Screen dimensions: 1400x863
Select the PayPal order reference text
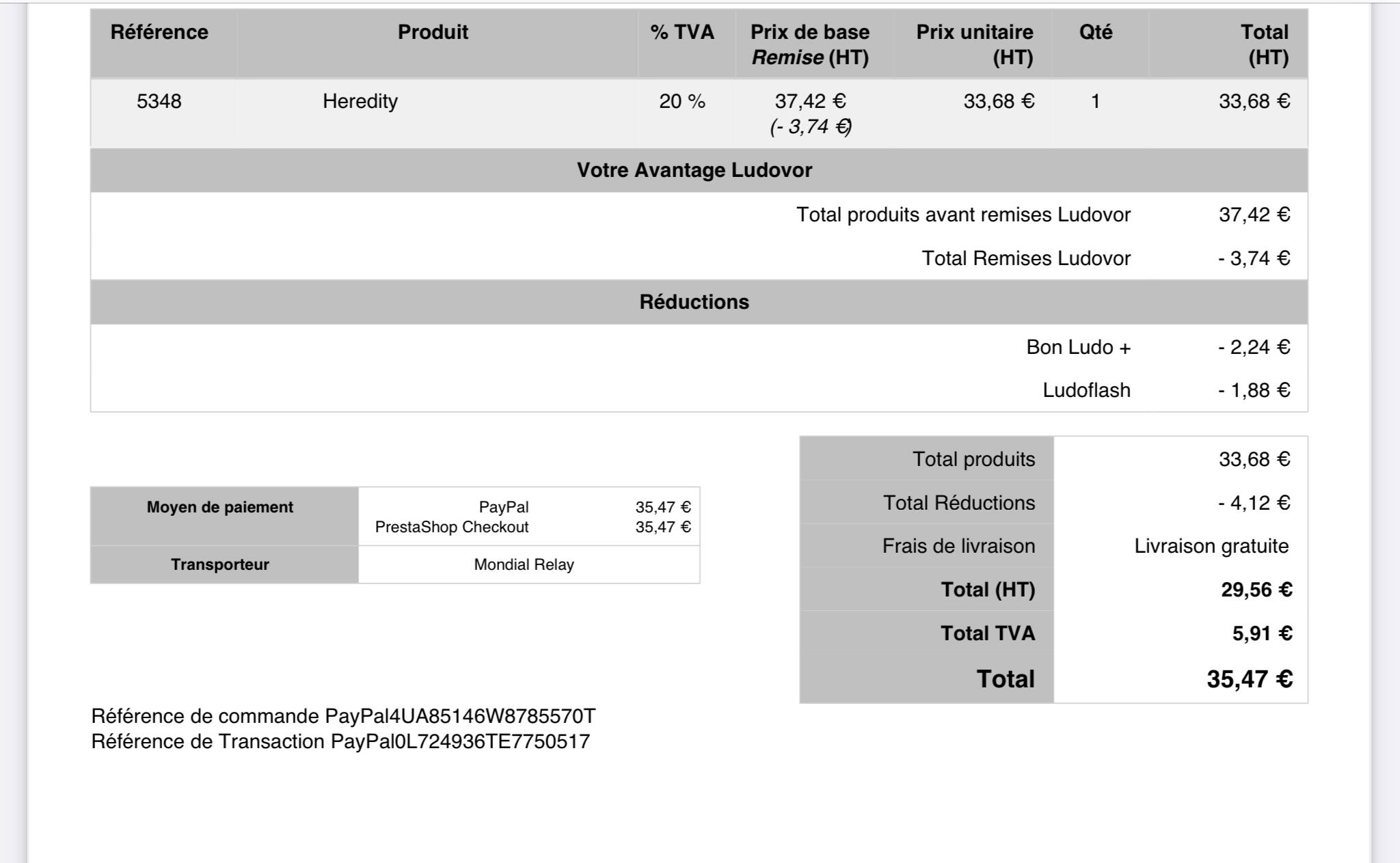[343, 716]
